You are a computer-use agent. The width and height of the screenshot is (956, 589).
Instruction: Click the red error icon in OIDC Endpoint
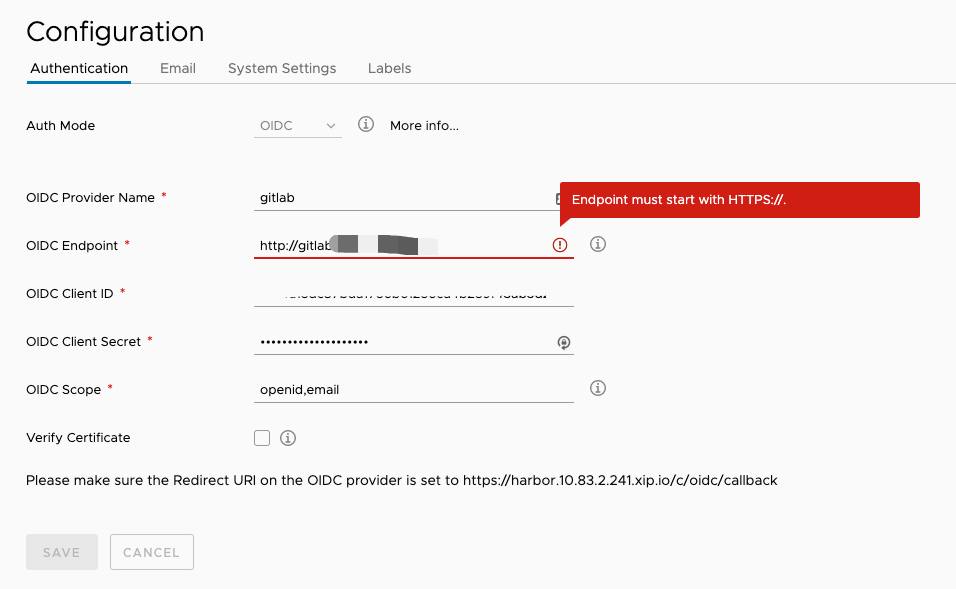tap(560, 245)
